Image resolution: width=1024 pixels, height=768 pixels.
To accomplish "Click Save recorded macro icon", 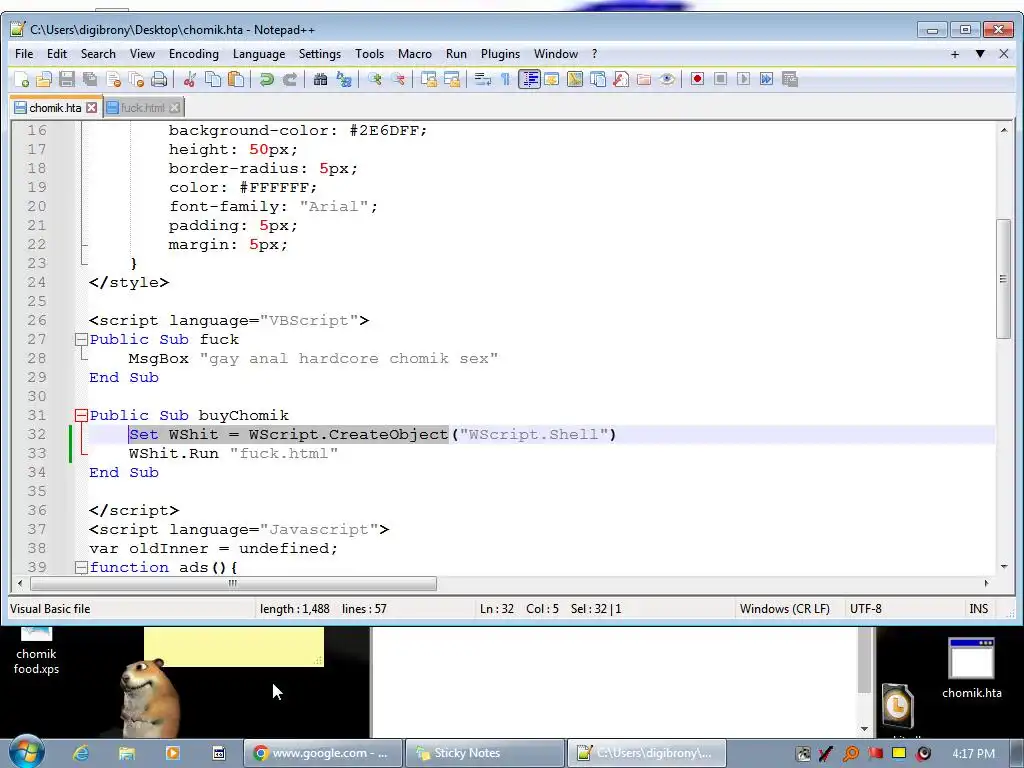I will [x=790, y=80].
